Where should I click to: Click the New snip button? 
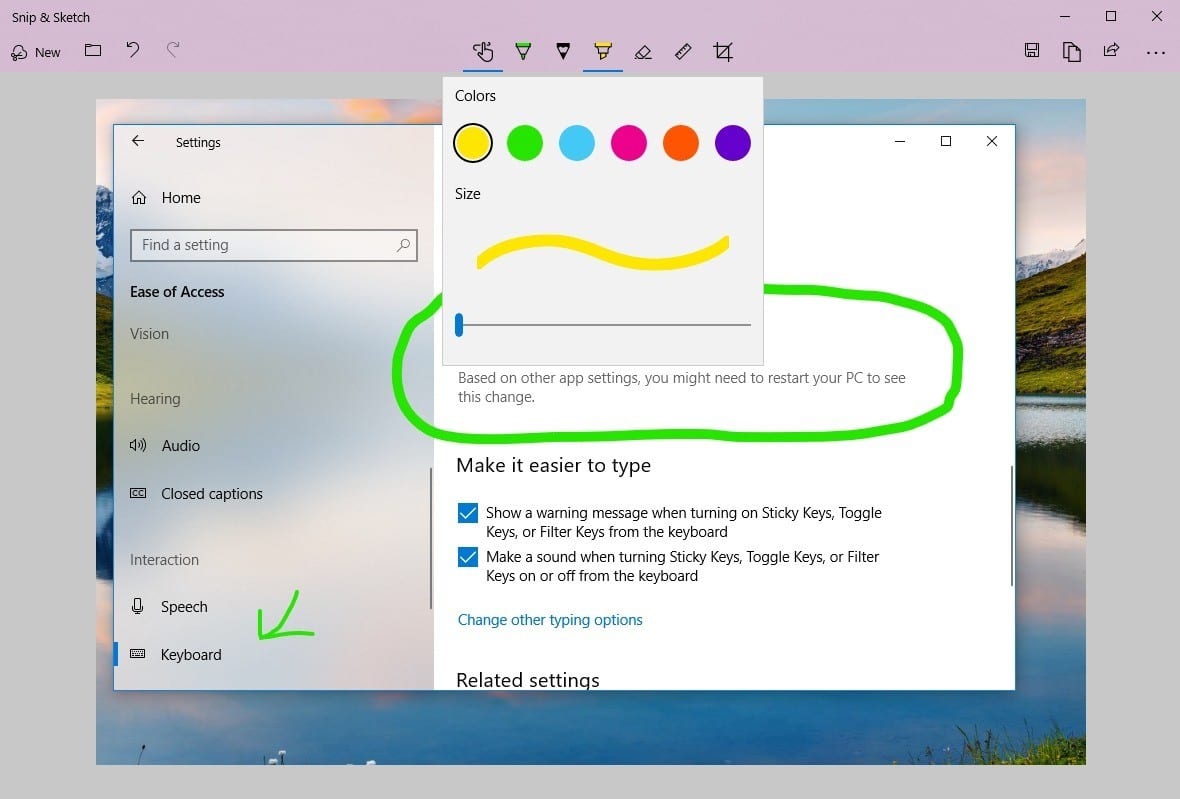(x=36, y=52)
